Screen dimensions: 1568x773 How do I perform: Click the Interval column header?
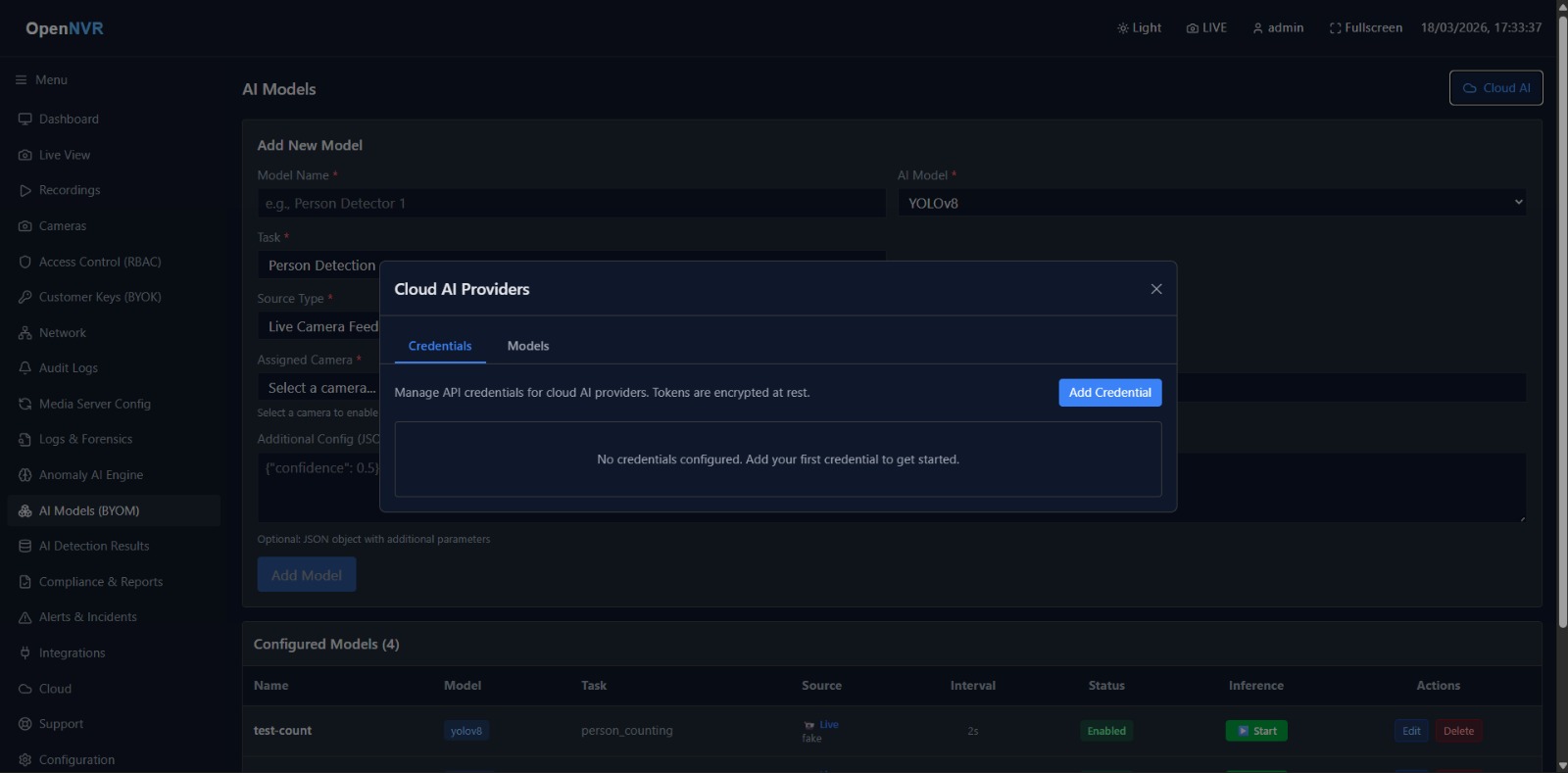tap(973, 686)
